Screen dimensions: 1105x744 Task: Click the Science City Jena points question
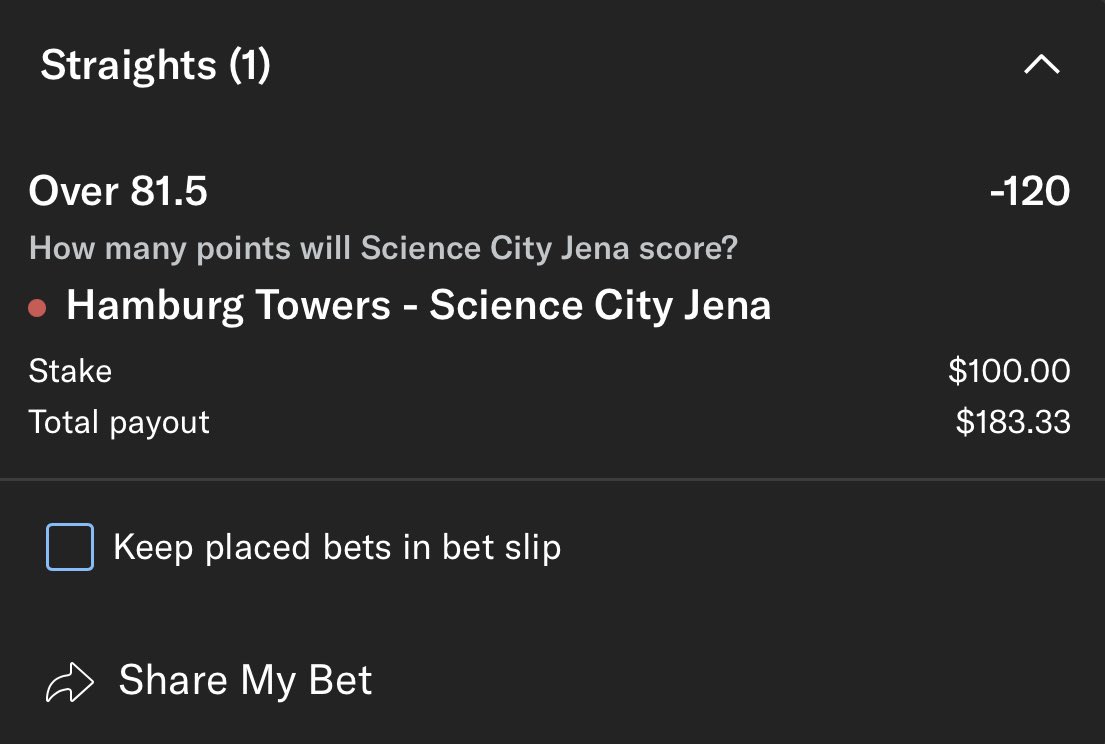pos(383,248)
